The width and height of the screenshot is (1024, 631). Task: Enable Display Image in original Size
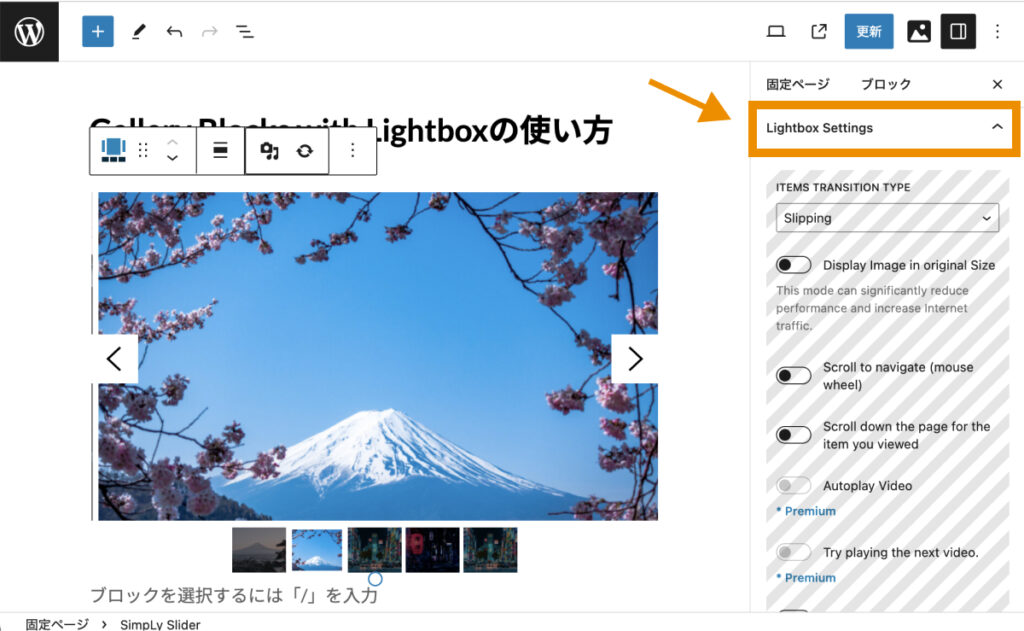(x=793, y=264)
